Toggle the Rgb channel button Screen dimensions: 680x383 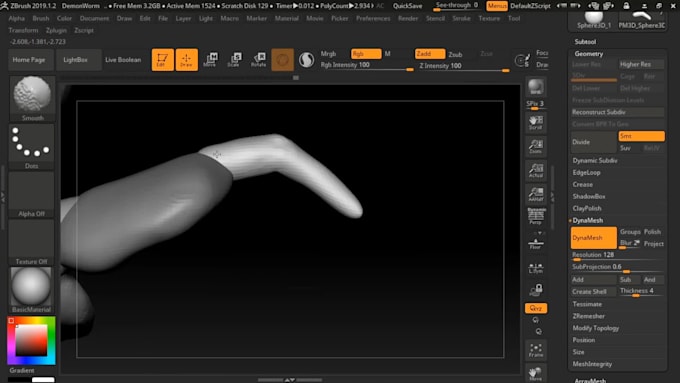point(366,54)
